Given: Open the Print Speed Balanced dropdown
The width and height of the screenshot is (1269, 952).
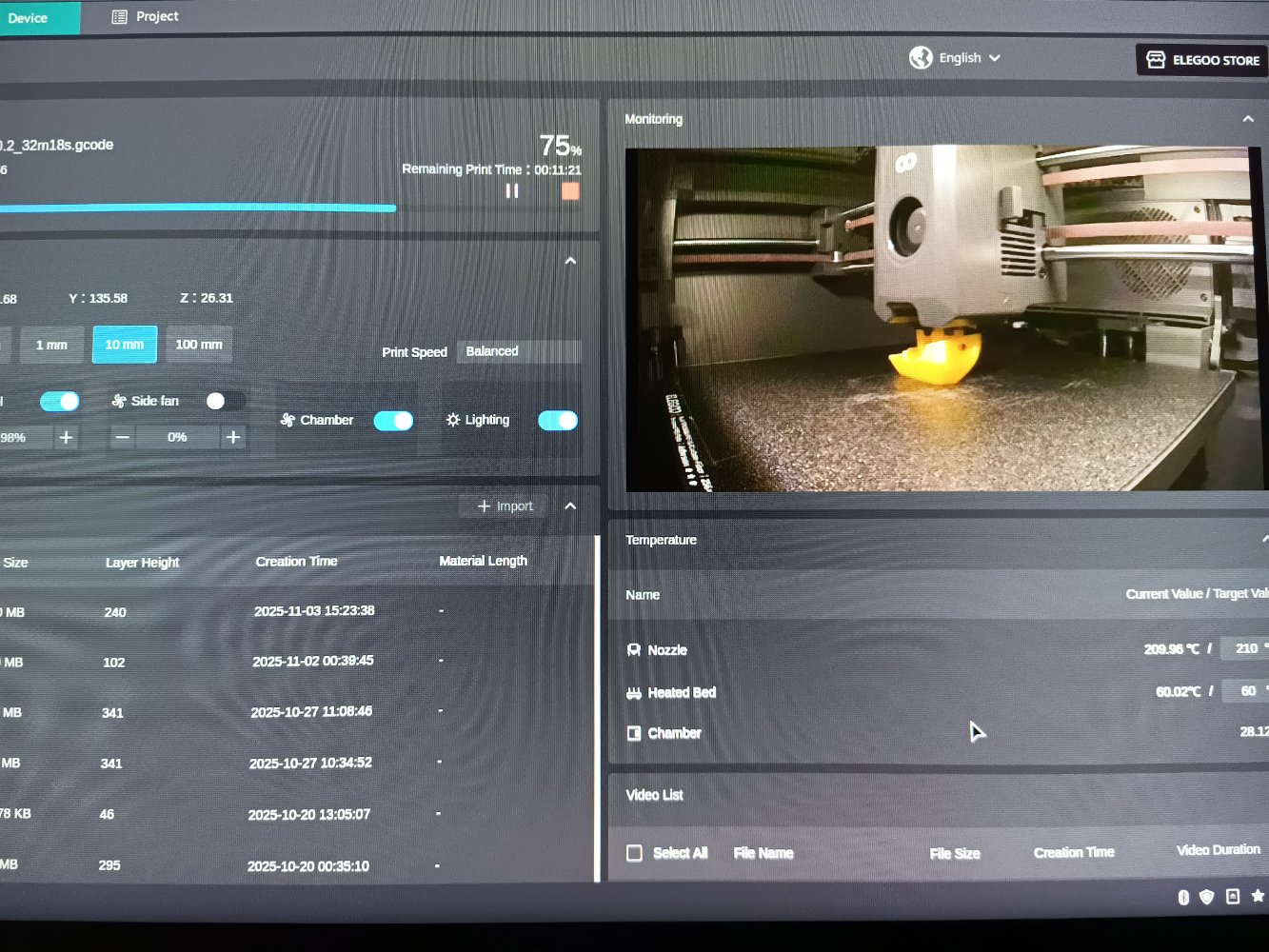Looking at the screenshot, I should [519, 351].
